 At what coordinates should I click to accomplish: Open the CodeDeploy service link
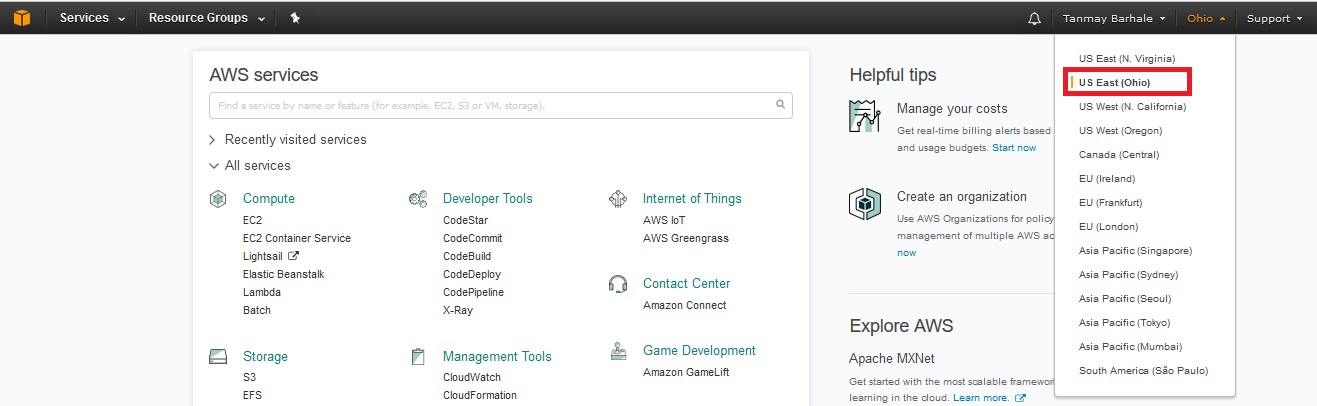click(x=472, y=274)
